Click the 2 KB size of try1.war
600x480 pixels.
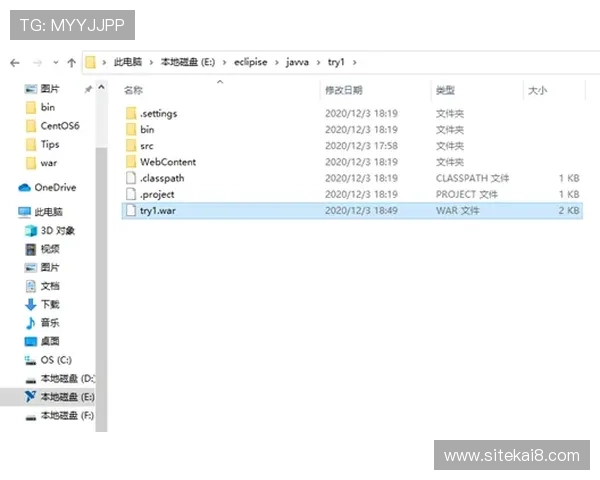[x=569, y=211]
